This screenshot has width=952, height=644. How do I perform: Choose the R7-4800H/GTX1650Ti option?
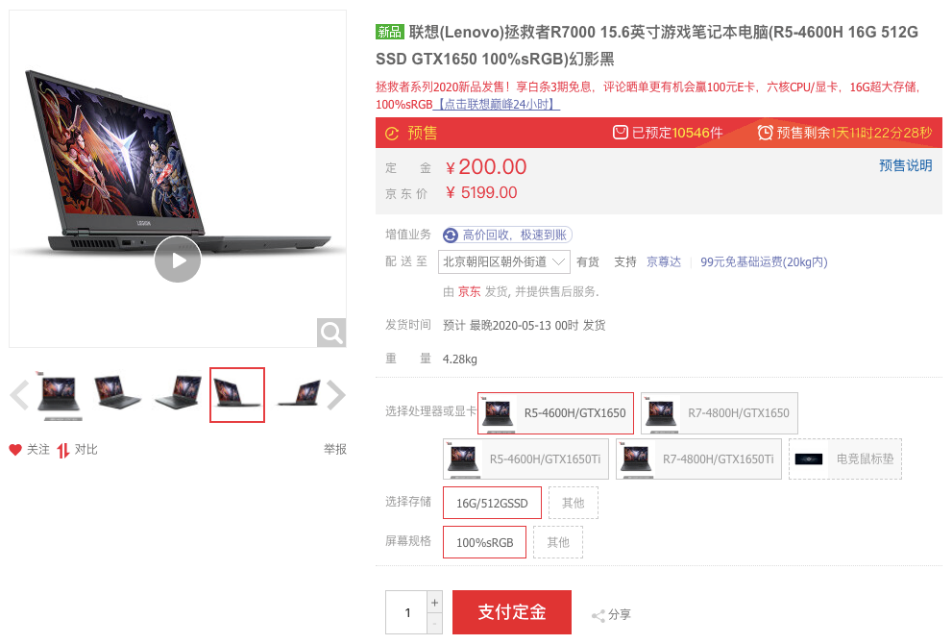[699, 459]
